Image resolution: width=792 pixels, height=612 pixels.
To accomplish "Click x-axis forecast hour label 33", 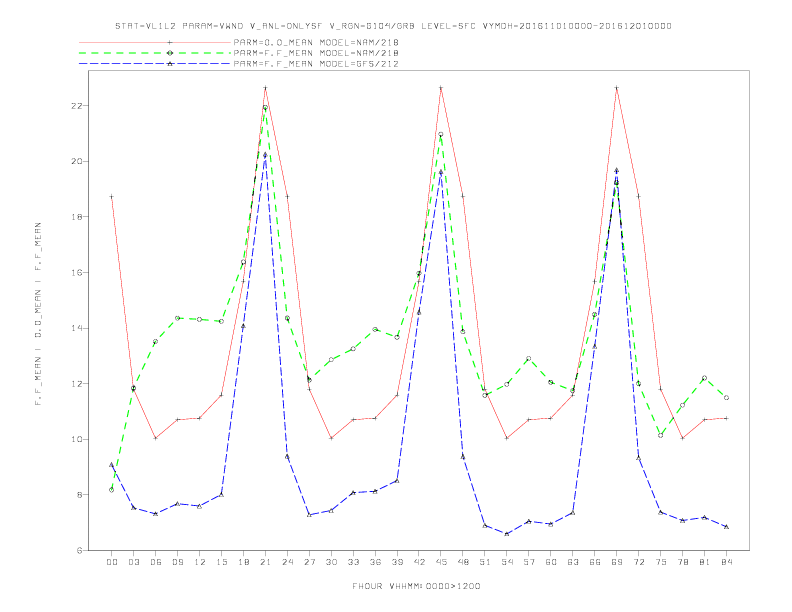I will [x=353, y=562].
